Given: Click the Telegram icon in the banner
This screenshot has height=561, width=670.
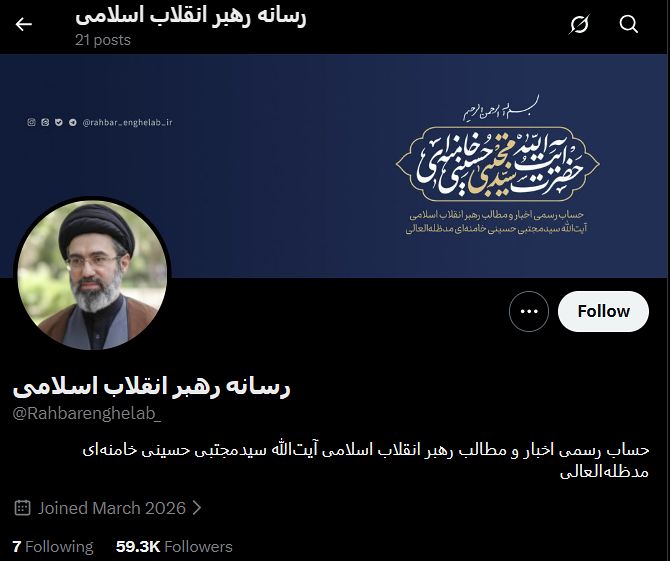Looking at the screenshot, I should click(73, 122).
